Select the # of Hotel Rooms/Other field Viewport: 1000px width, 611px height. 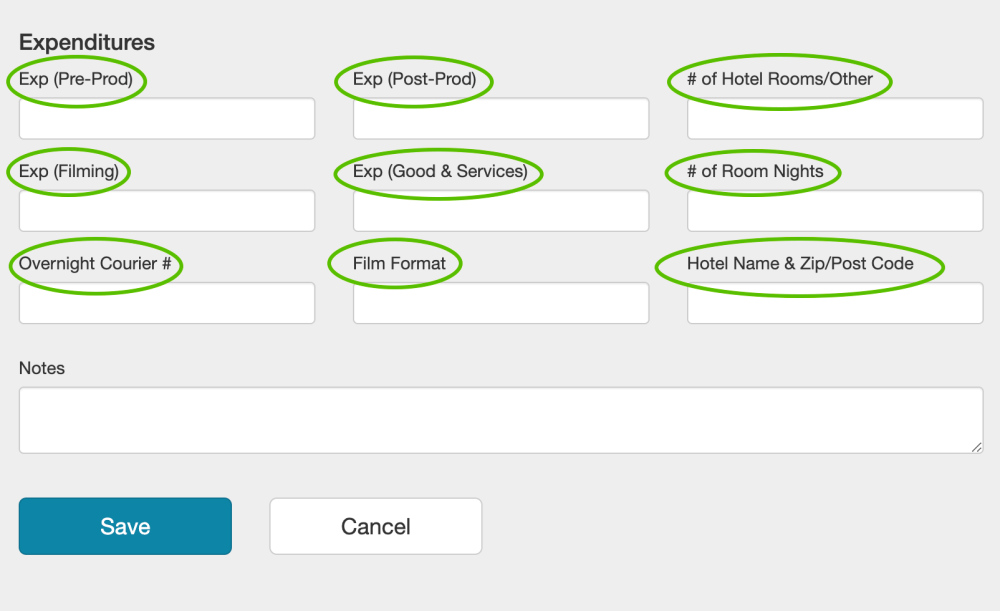(835, 118)
